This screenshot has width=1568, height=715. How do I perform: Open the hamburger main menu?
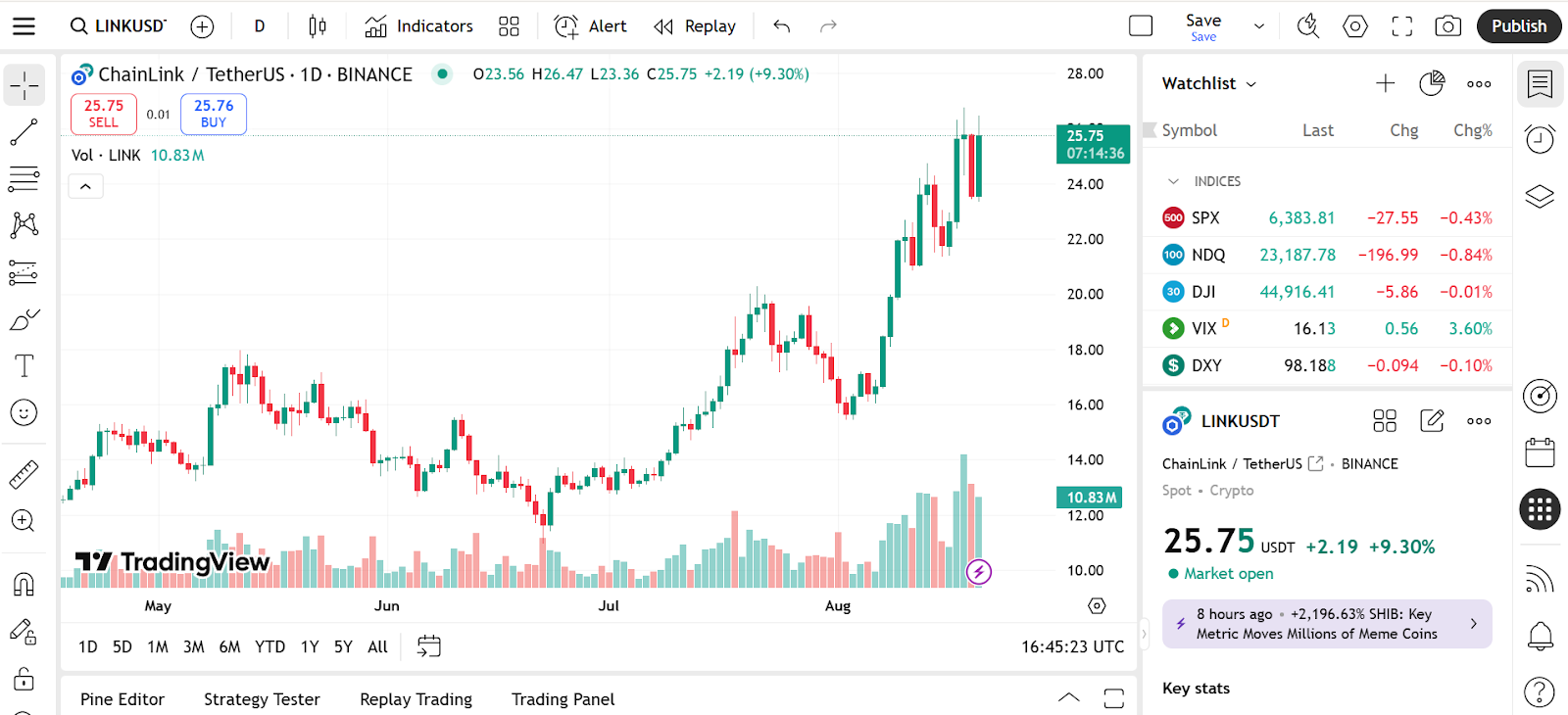point(24,26)
